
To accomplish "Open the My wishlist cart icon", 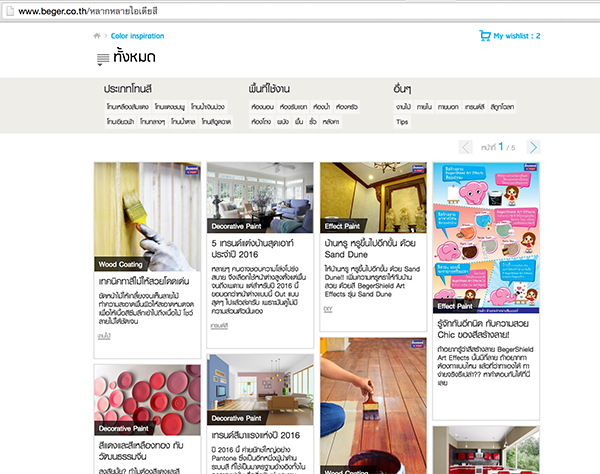I will pyautogui.click(x=485, y=36).
